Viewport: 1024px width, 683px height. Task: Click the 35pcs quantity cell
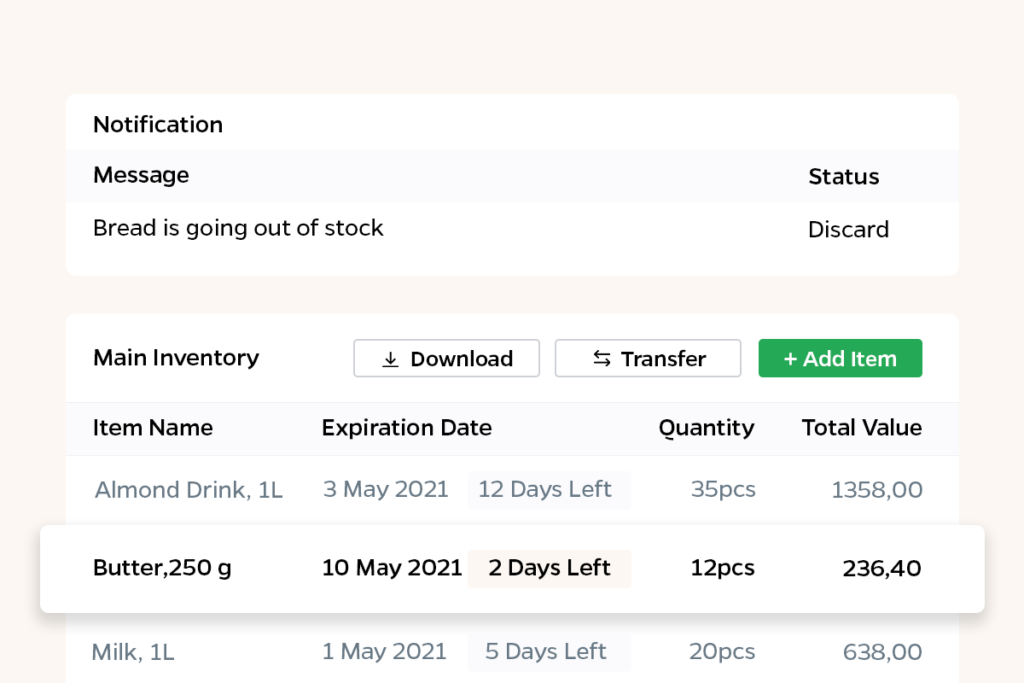tap(723, 490)
